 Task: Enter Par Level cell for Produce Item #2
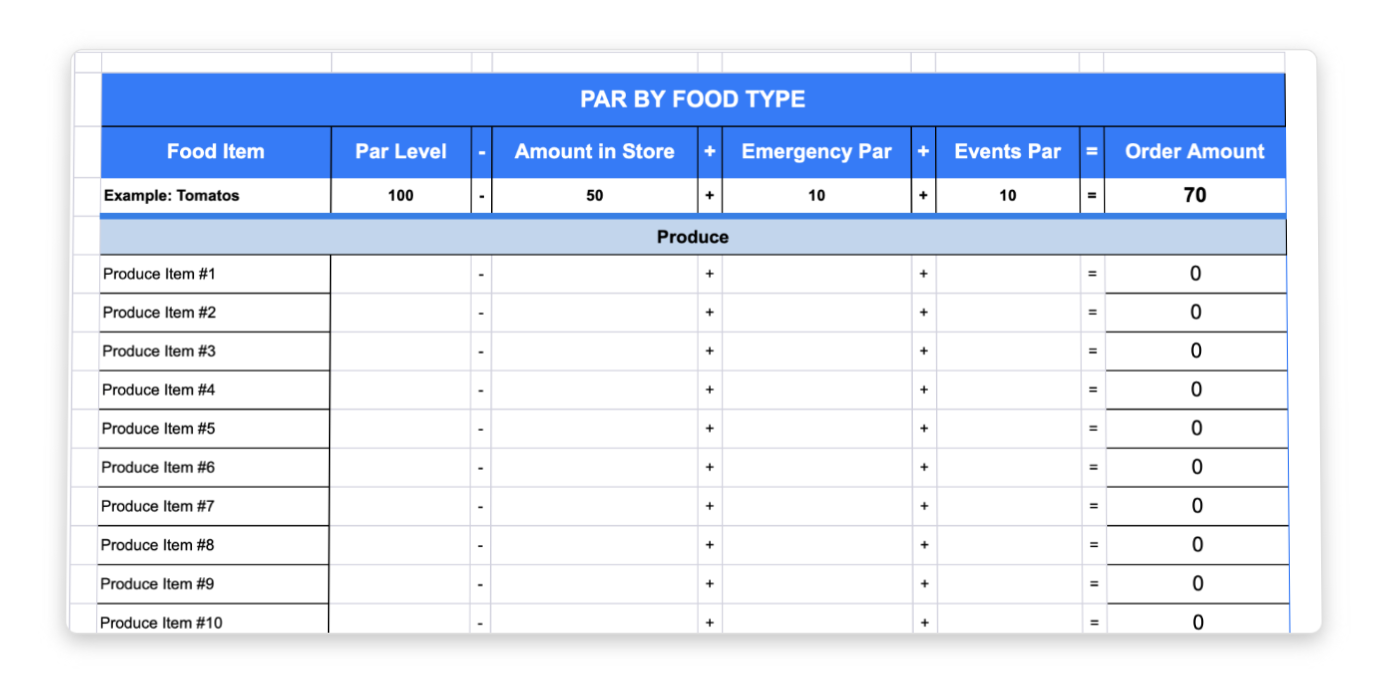(x=400, y=313)
